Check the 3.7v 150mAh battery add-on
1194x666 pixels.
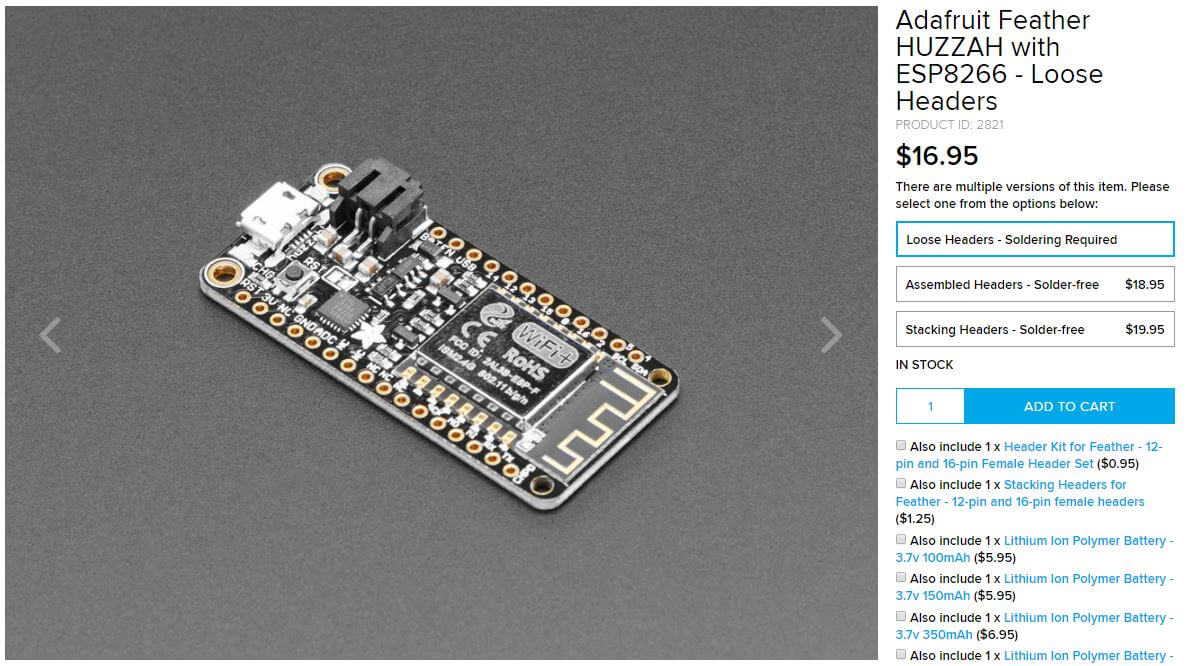coord(901,578)
